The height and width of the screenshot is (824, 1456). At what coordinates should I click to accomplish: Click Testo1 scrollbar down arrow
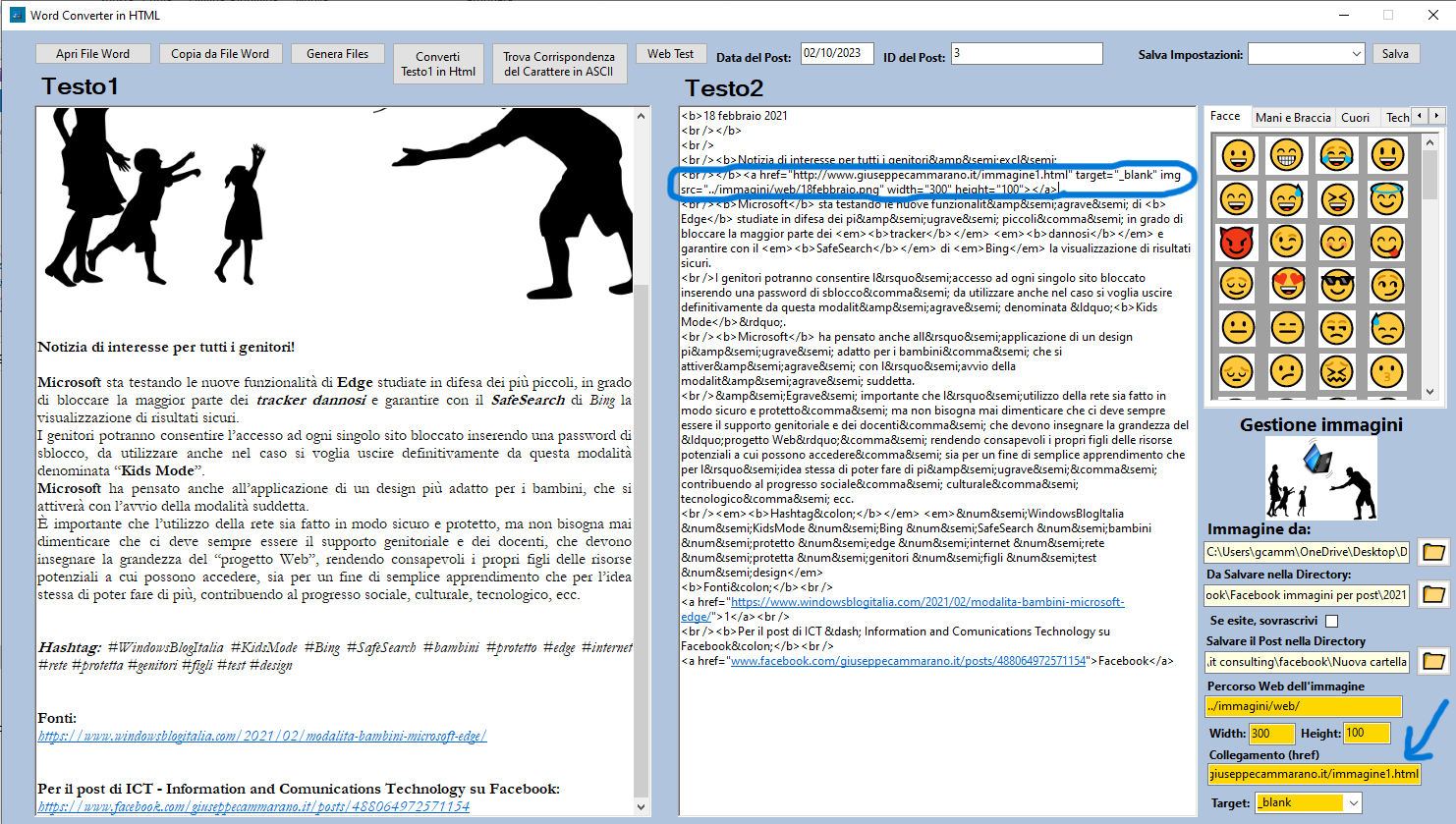click(642, 807)
